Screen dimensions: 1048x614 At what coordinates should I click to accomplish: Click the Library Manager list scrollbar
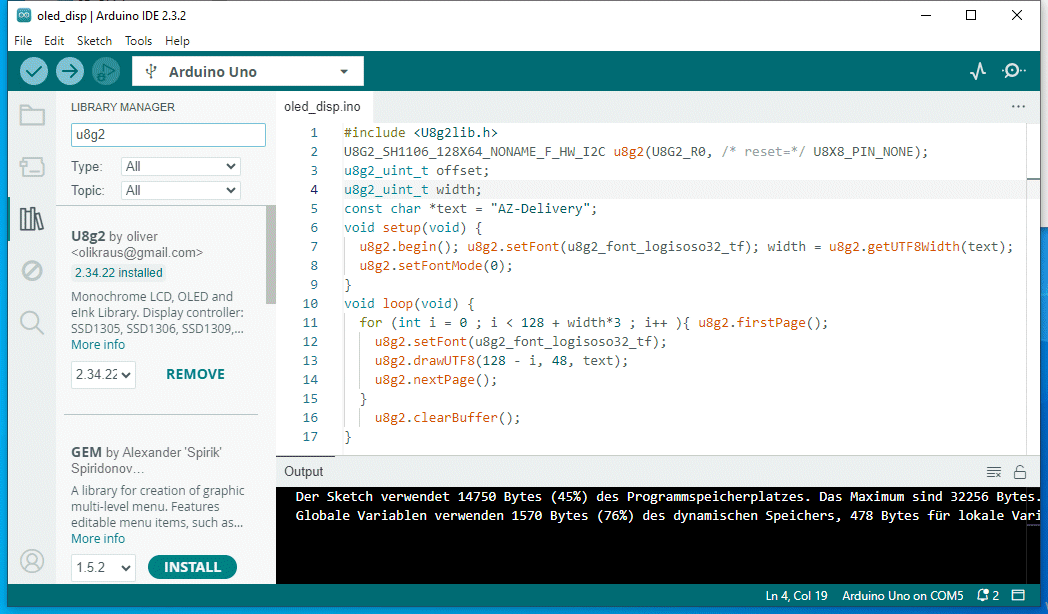tap(271, 255)
